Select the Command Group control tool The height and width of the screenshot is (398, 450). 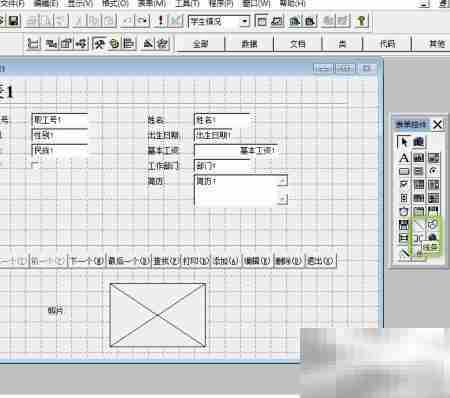(x=419, y=171)
